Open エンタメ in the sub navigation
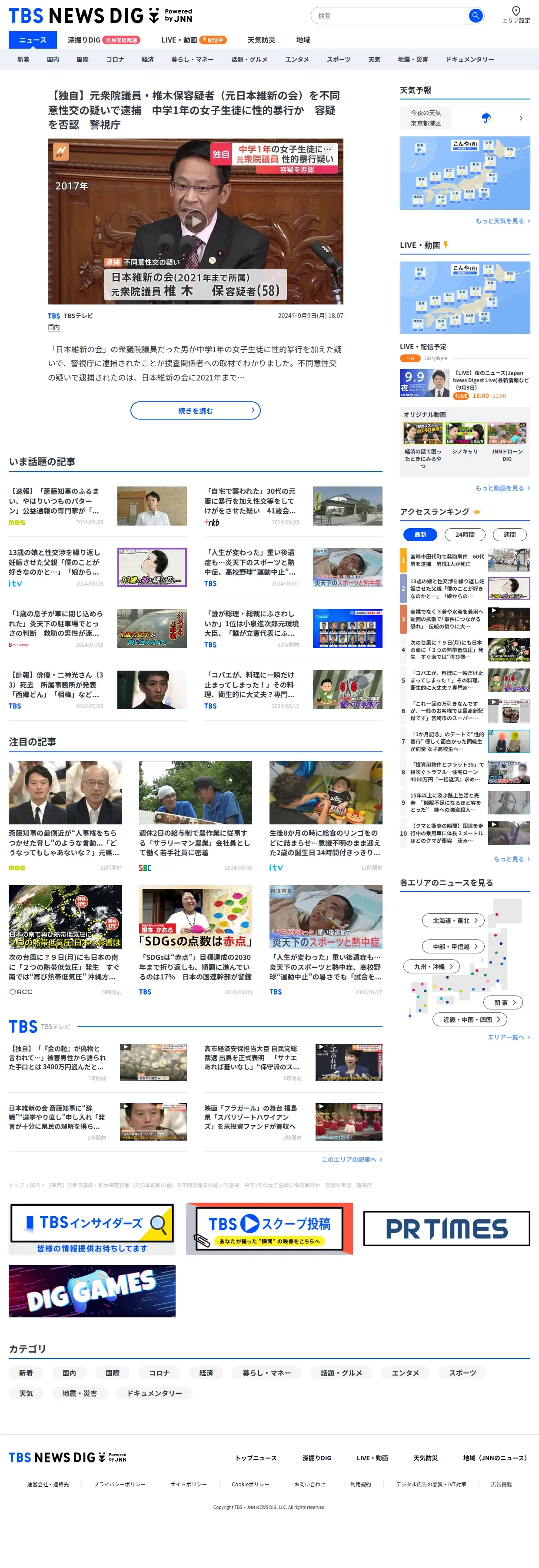The height and width of the screenshot is (1568, 539). (x=297, y=60)
